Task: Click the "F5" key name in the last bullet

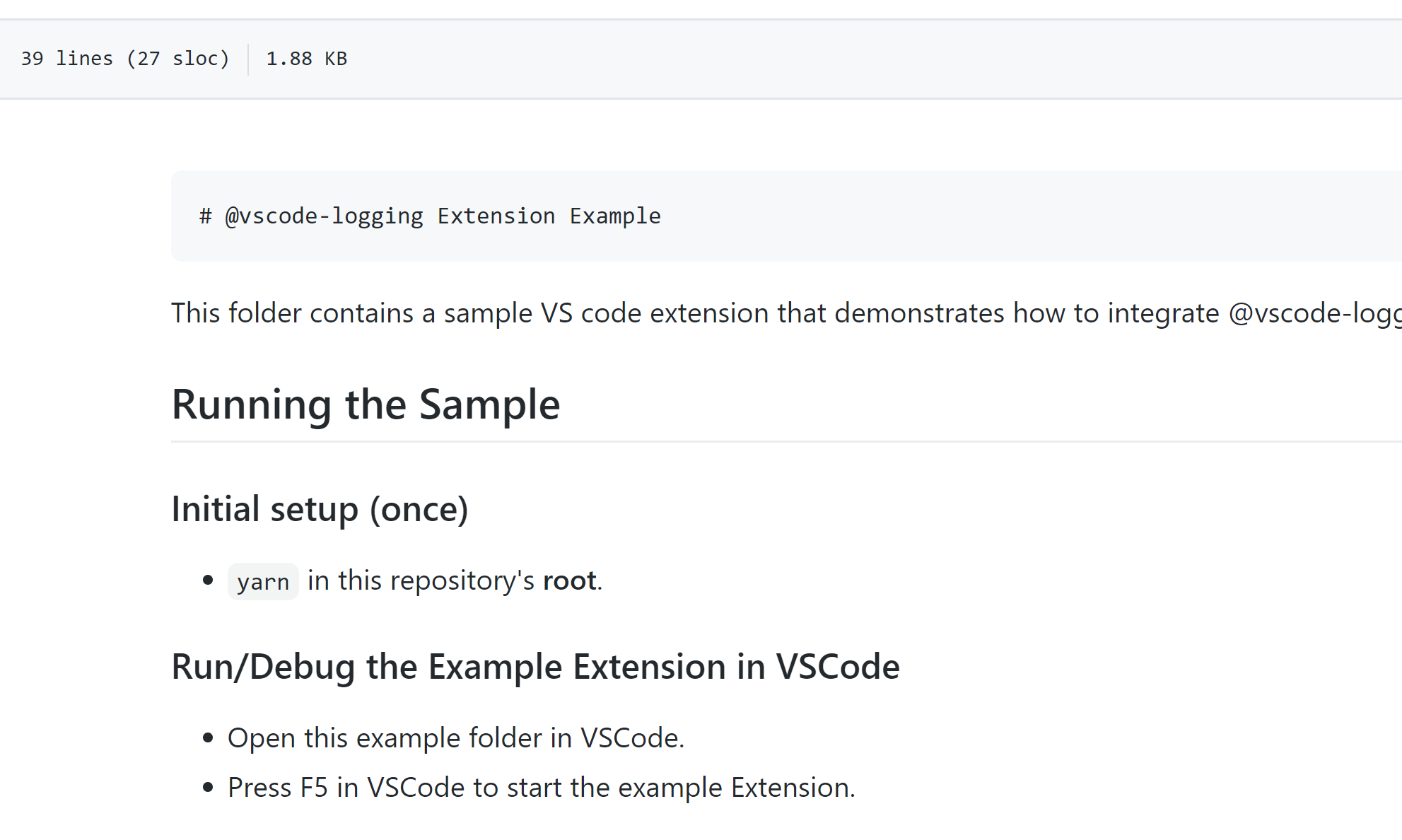Action: tap(314, 788)
